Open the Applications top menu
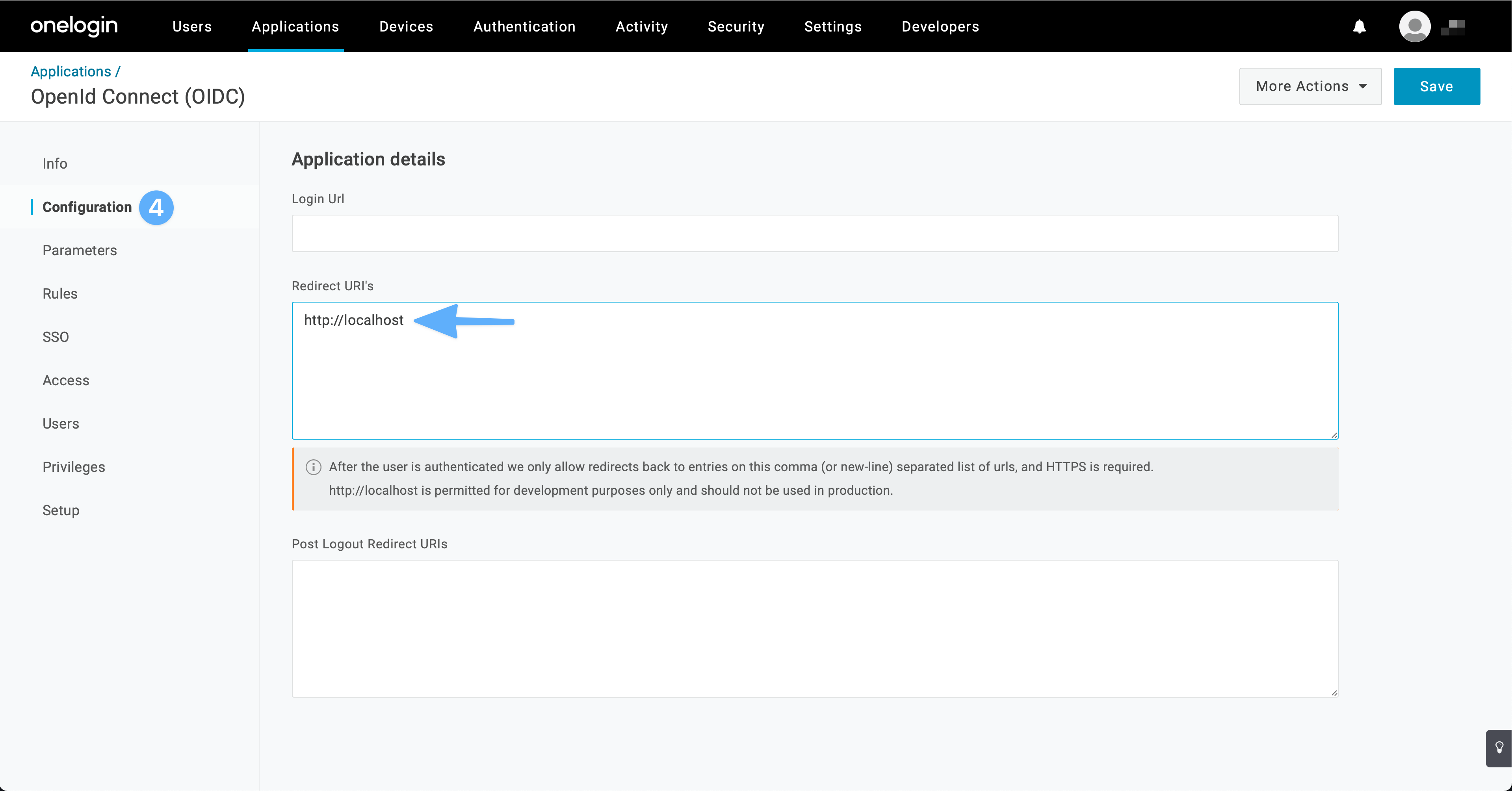The height and width of the screenshot is (791, 1512). pyautogui.click(x=295, y=26)
